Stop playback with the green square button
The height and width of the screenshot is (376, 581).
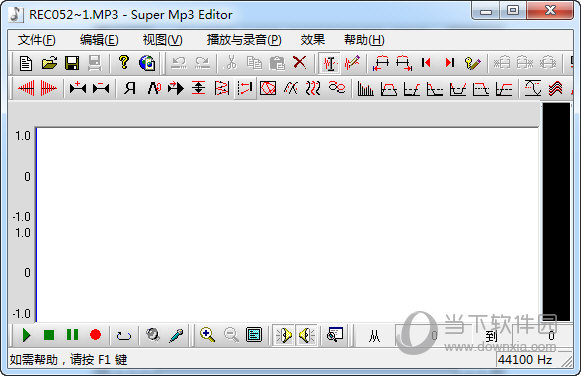point(49,335)
